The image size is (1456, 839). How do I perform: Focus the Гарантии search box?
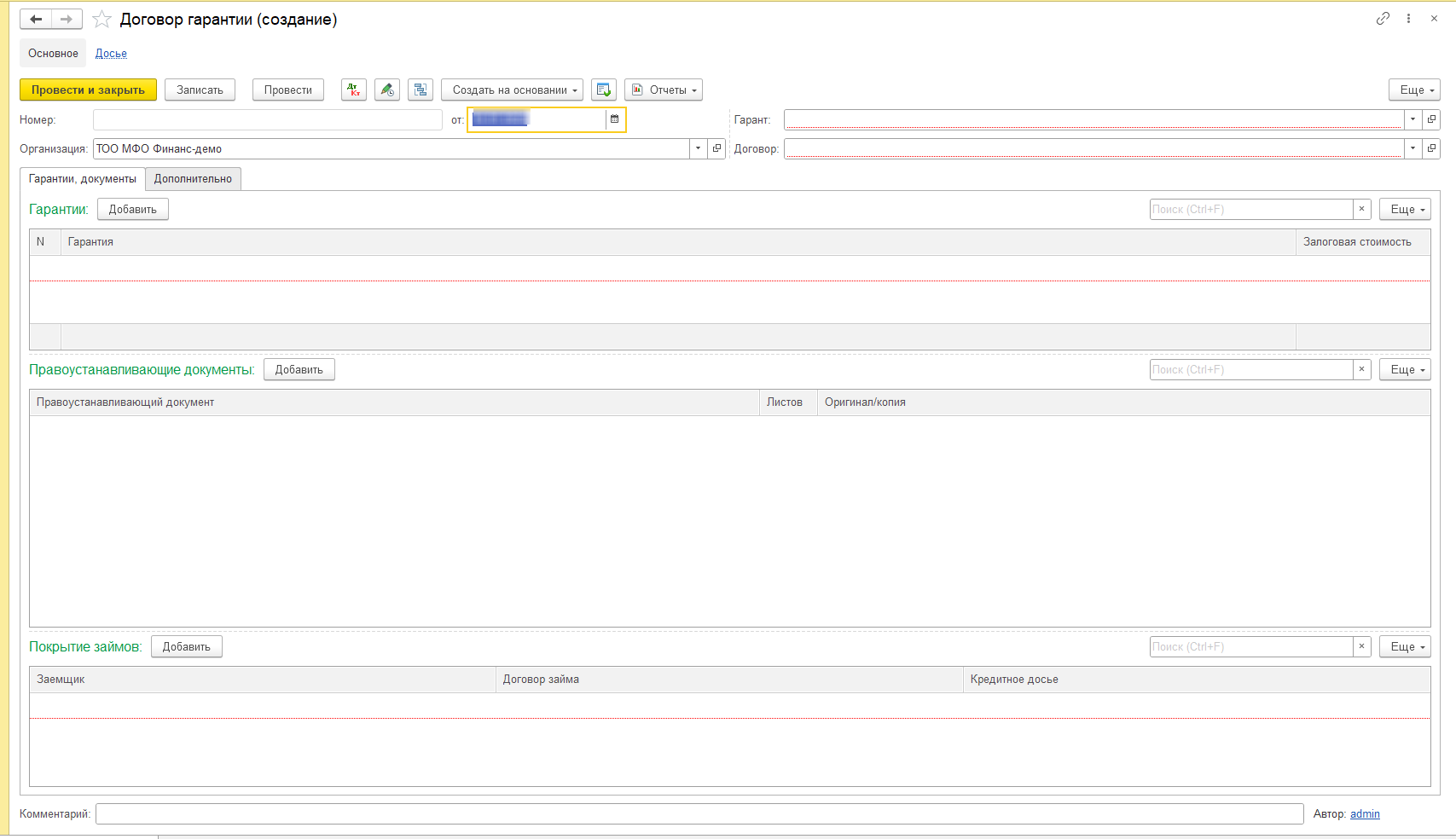coord(1251,209)
